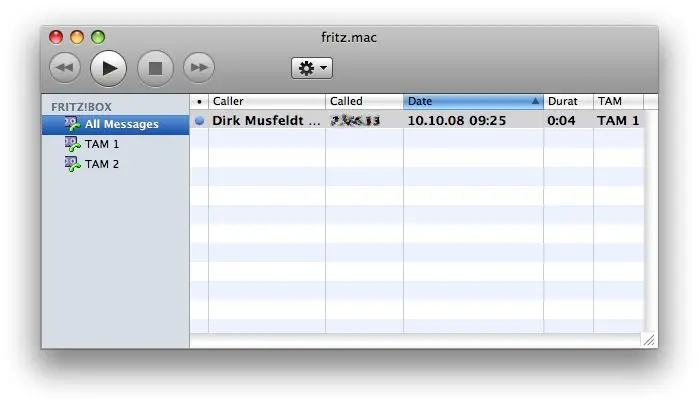Image resolution: width=699 pixels, height=405 pixels.
Task: Select the Dirk Musfeldt caller entry
Action: point(266,120)
